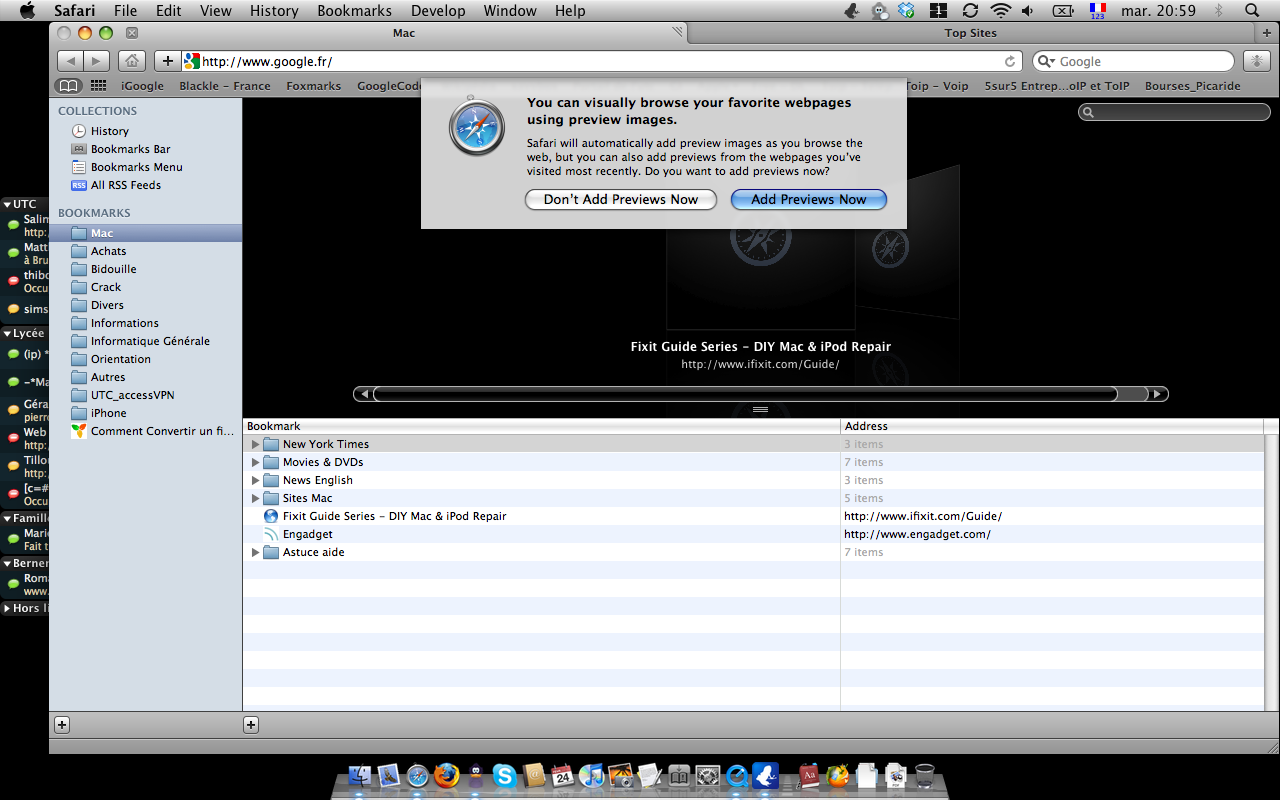Open the Trash in the Dock

click(925, 775)
